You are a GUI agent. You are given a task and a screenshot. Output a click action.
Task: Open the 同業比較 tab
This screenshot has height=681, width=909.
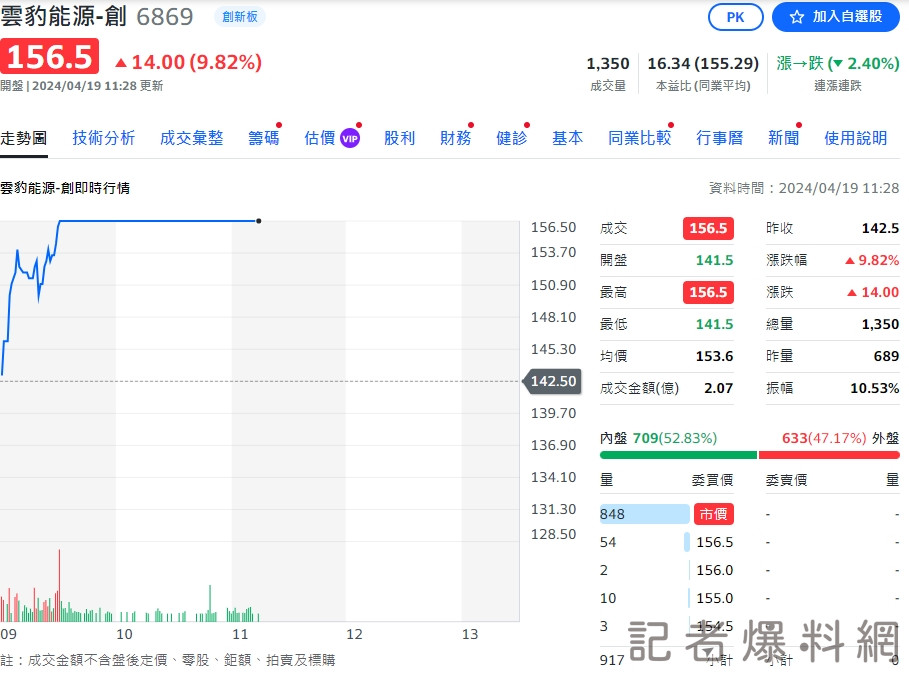pyautogui.click(x=639, y=138)
